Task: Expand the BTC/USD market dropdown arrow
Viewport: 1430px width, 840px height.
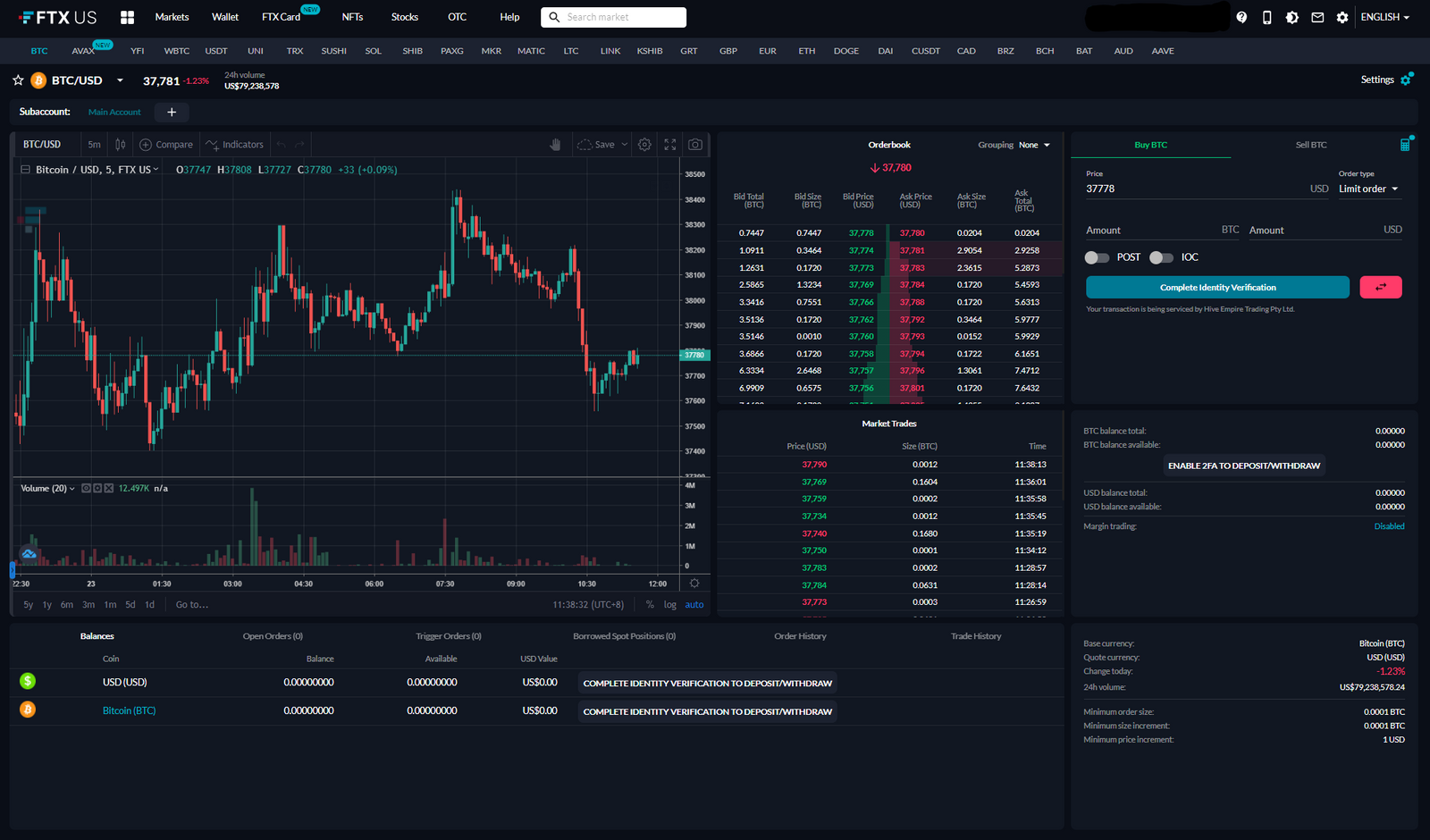Action: point(120,80)
